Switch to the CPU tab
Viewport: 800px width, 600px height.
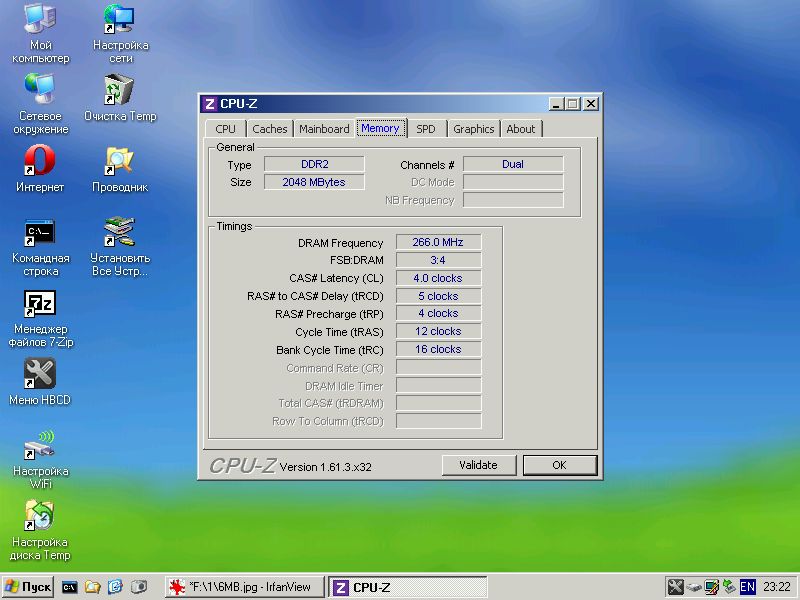[x=226, y=129]
